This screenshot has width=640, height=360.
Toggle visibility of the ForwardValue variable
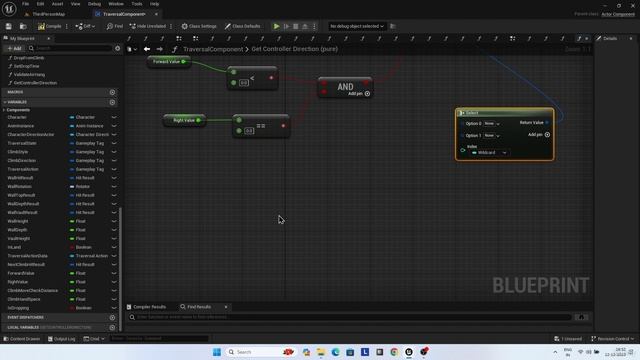(114, 273)
